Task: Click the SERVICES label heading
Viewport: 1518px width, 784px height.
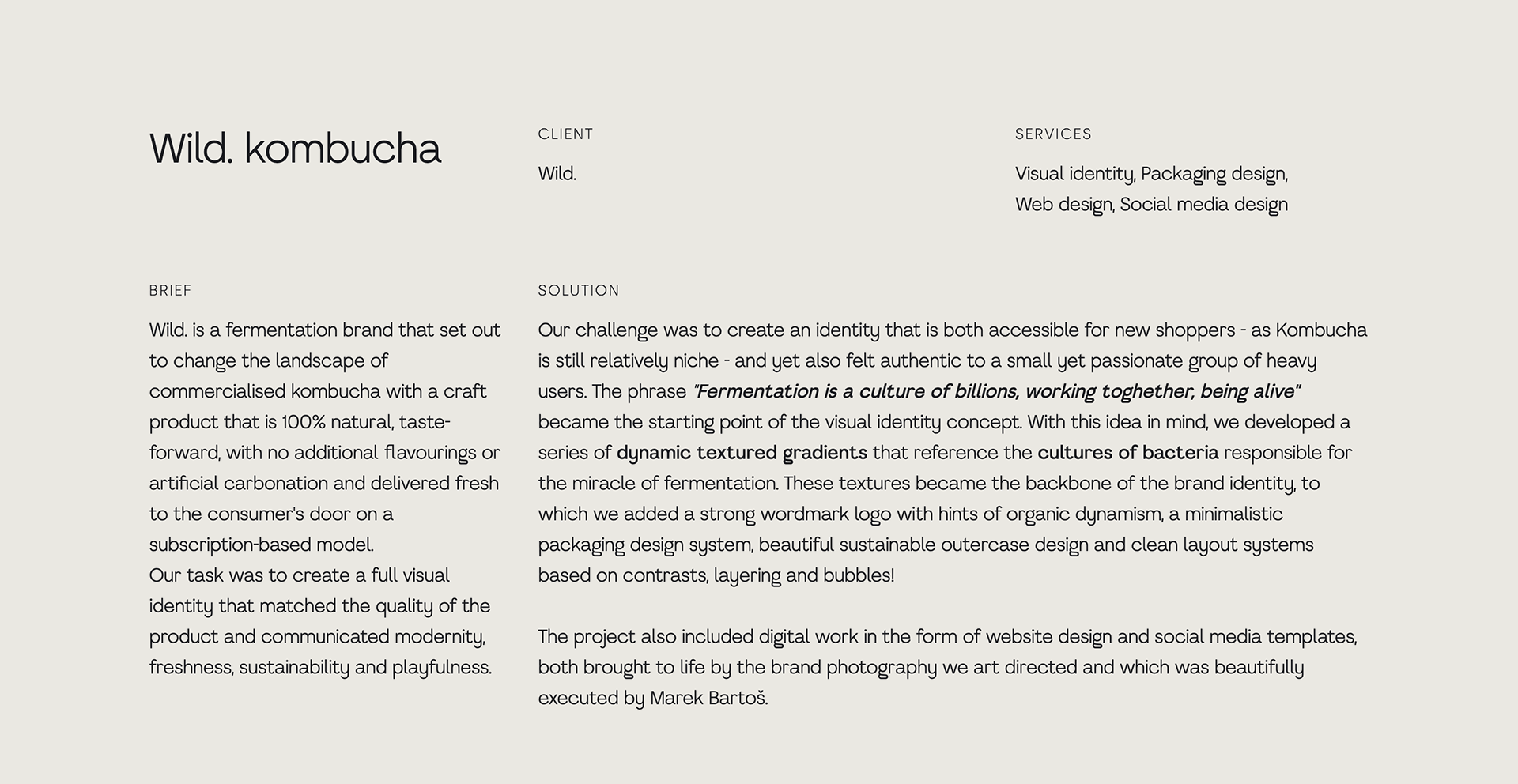Action: tap(1053, 134)
